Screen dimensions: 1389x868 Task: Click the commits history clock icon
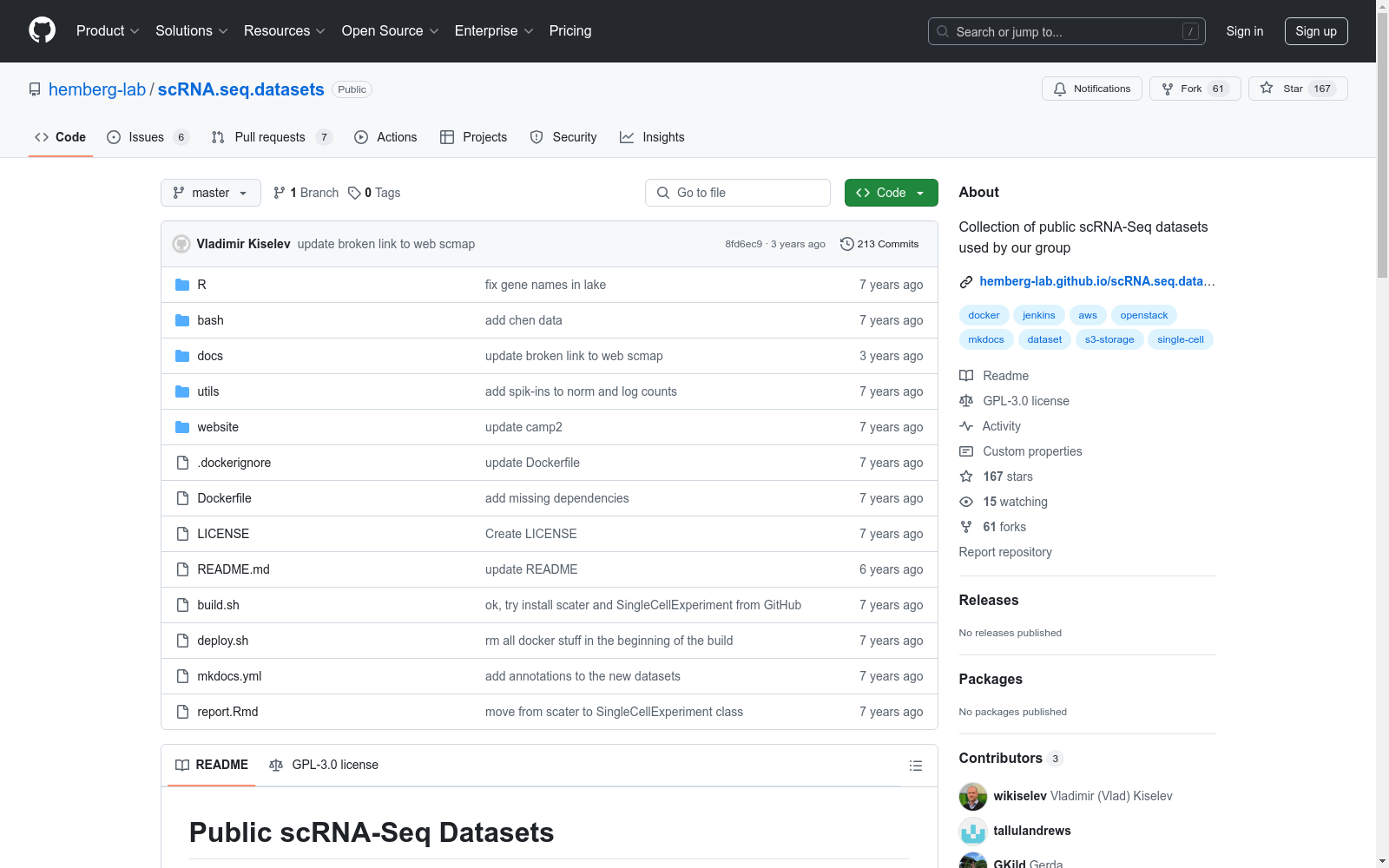click(847, 244)
